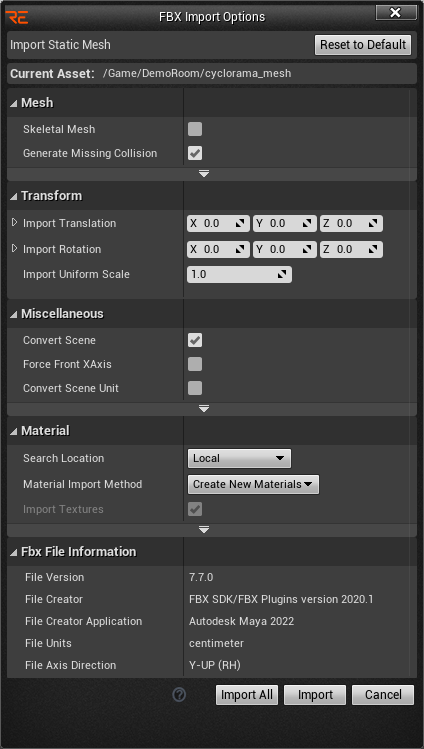
Task: Click Import Uniform Scale spinner arrow icon
Action: [283, 275]
